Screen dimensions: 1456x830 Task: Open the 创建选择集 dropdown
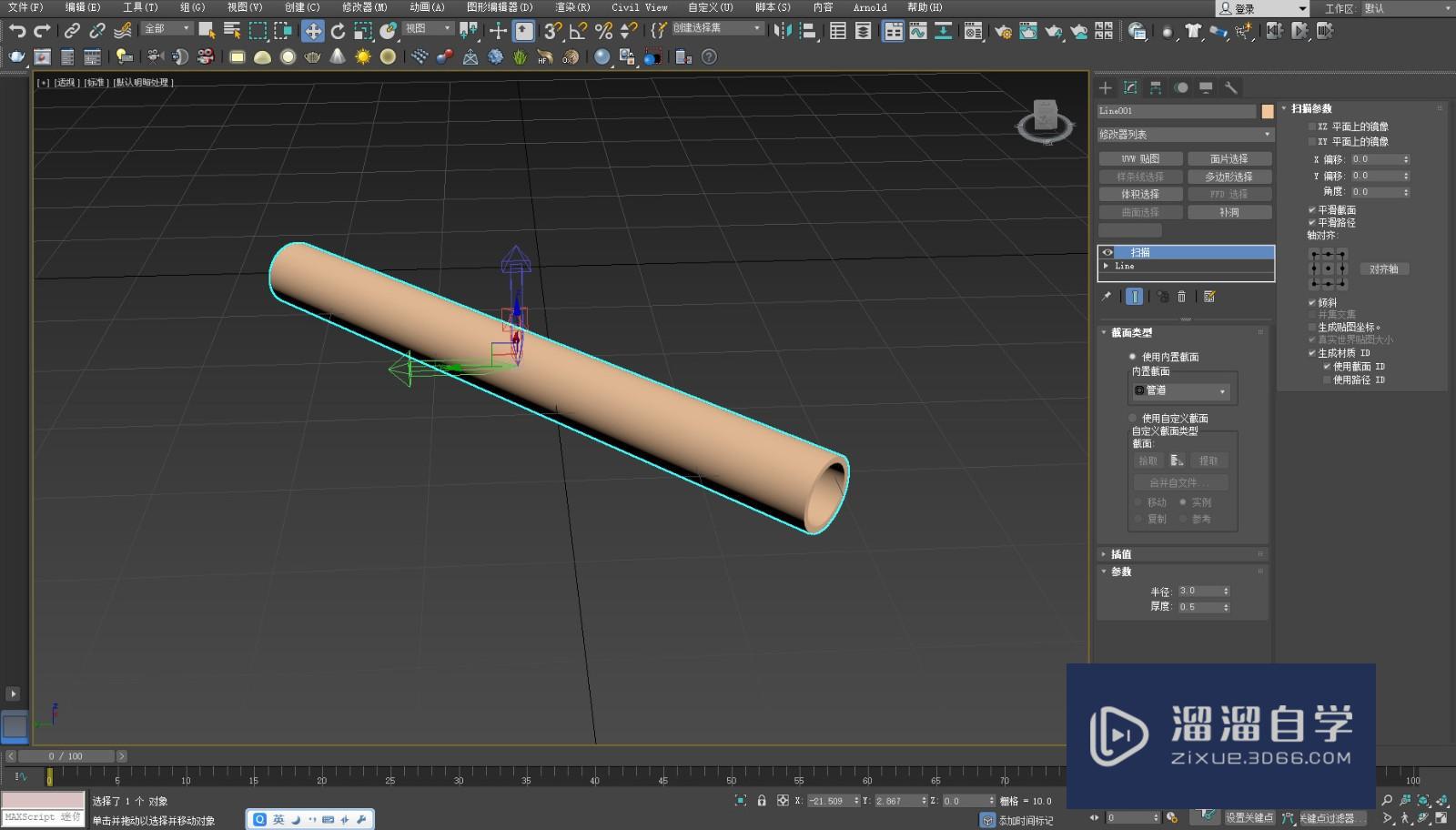coord(717,28)
